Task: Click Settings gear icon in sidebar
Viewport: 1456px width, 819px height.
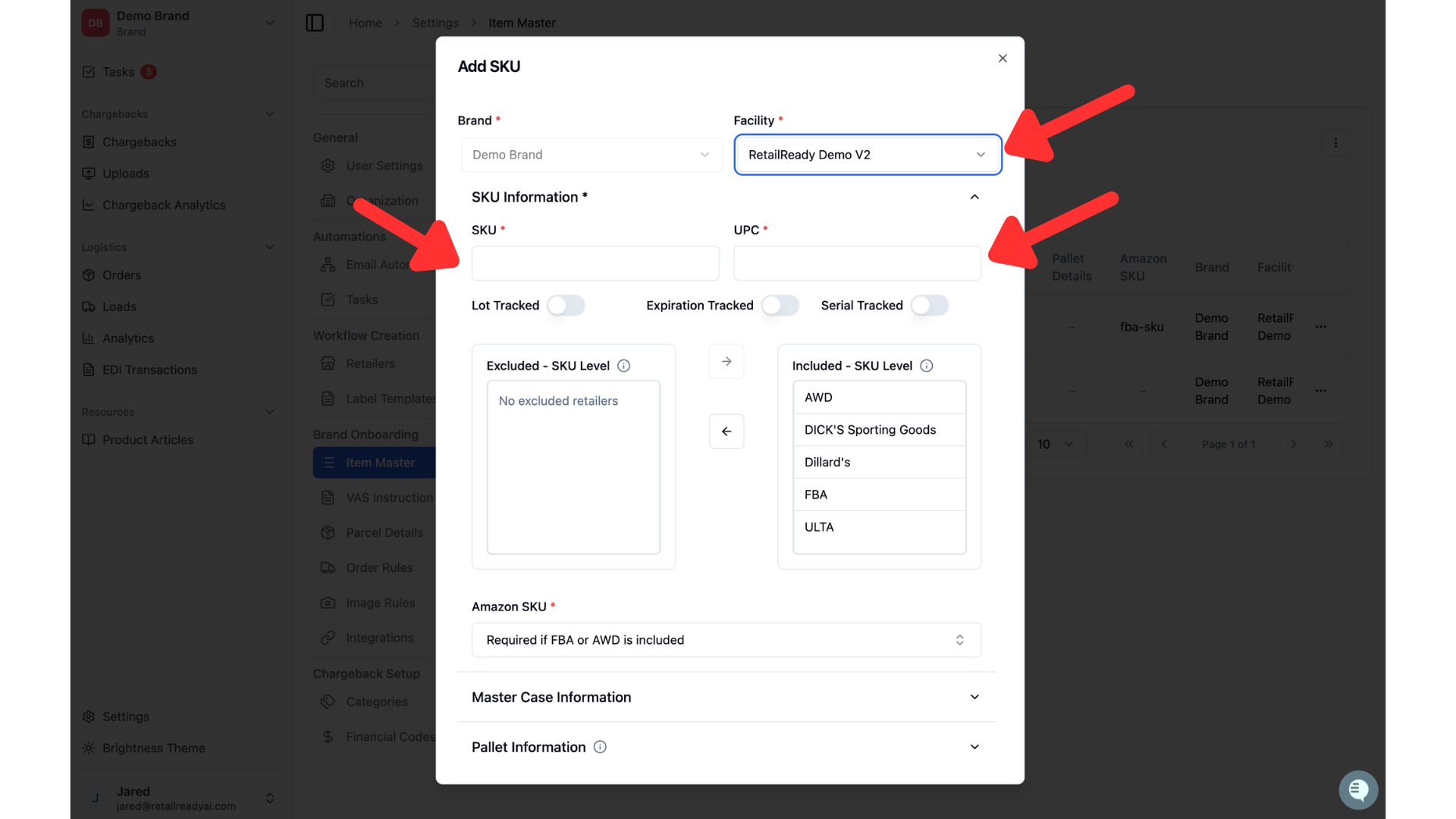Action: (x=89, y=717)
